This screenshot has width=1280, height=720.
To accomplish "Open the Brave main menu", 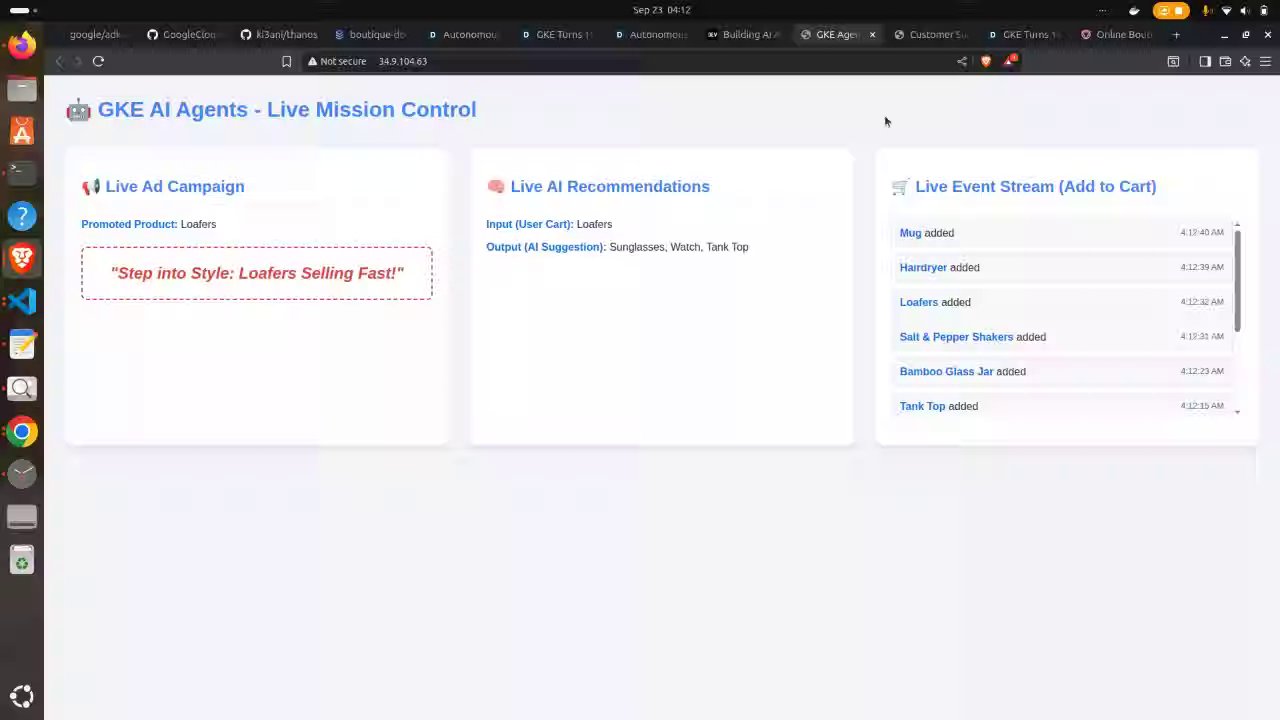I will [x=1265, y=61].
